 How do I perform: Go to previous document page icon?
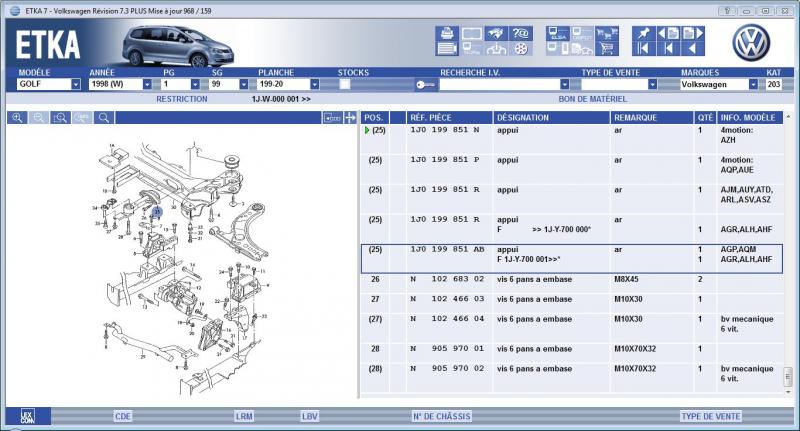click(668, 34)
